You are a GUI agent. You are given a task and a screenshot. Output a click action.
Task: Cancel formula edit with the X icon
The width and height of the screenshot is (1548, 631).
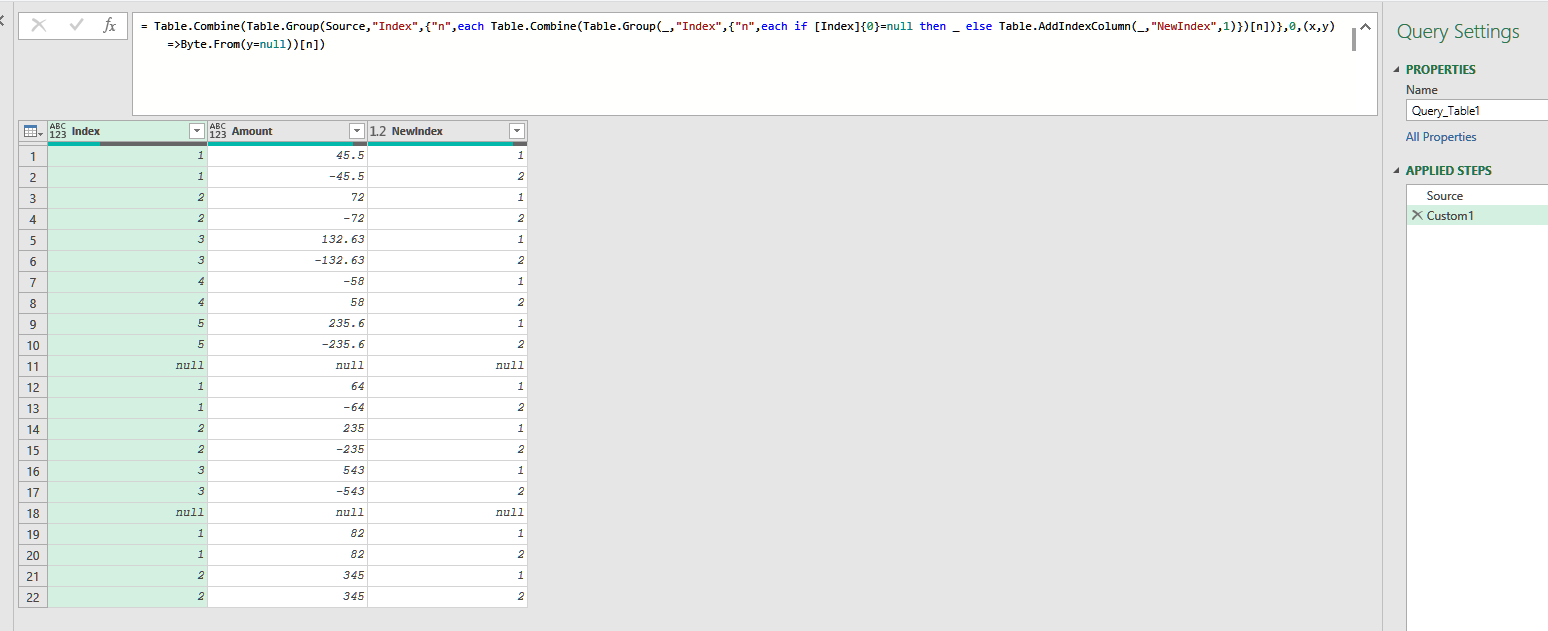coord(39,26)
